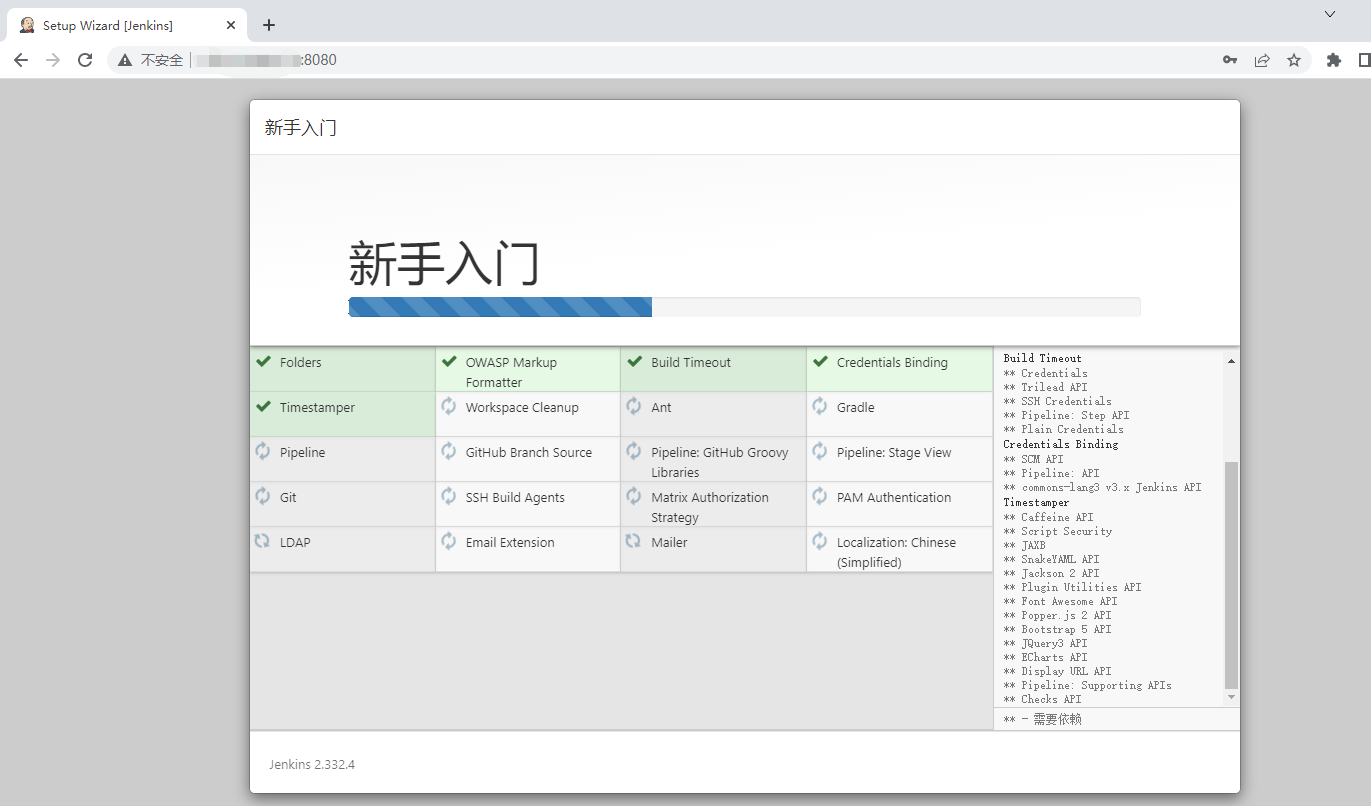
Task: Click the plugin installation progress bar
Action: 744,307
